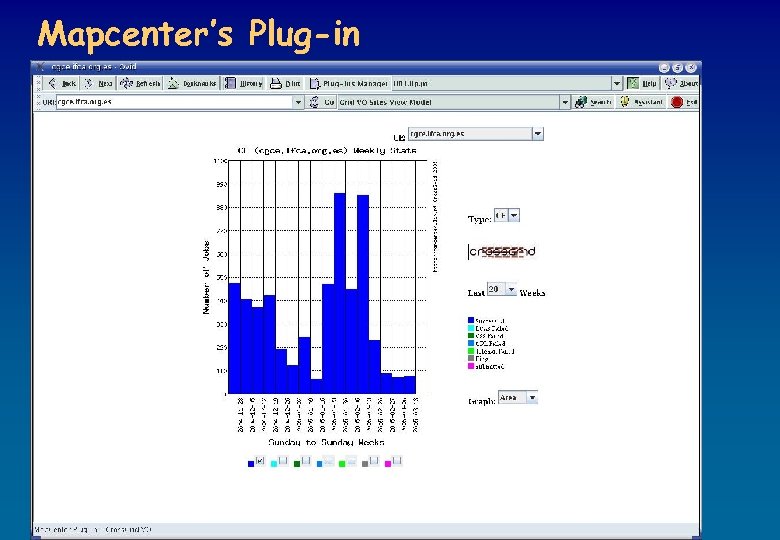Click the 'Number of Jobs' axis label
Image resolution: width=780 pixels, height=540 pixels.
206,277
